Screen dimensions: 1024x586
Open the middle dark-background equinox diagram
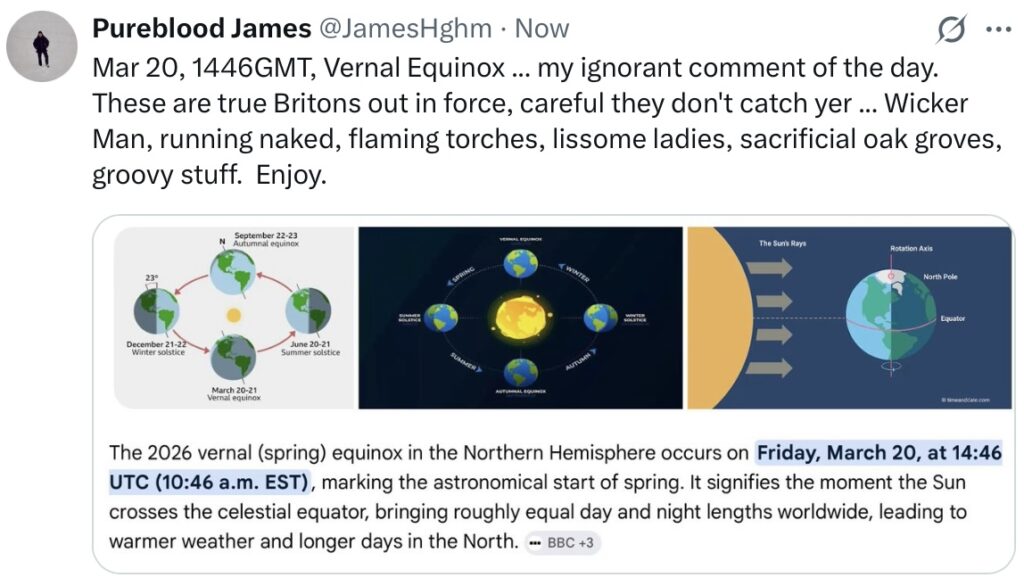[x=520, y=317]
